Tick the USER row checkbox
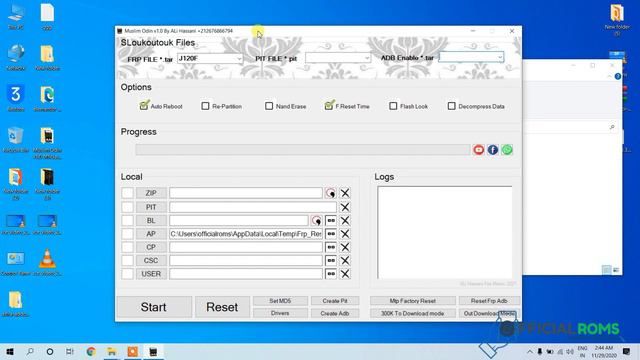 (x=127, y=274)
